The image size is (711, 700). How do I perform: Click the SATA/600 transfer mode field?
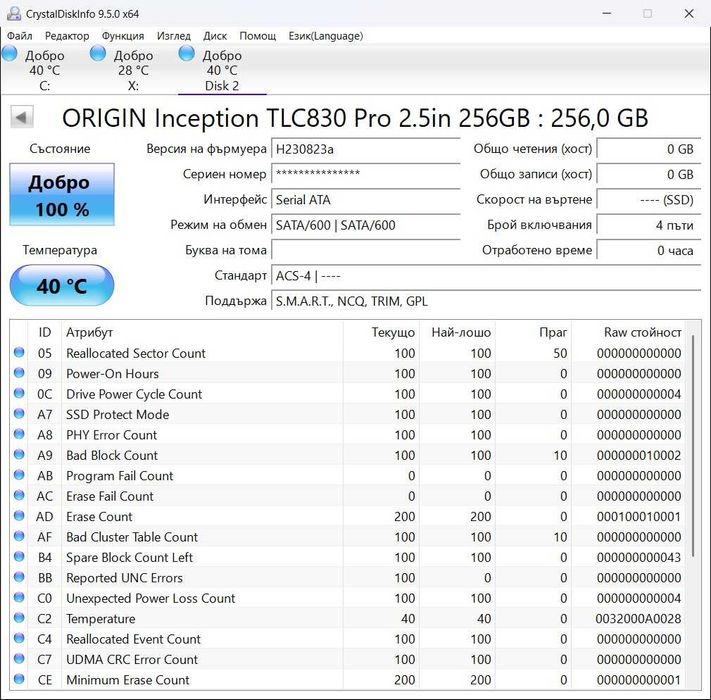[x=365, y=225]
